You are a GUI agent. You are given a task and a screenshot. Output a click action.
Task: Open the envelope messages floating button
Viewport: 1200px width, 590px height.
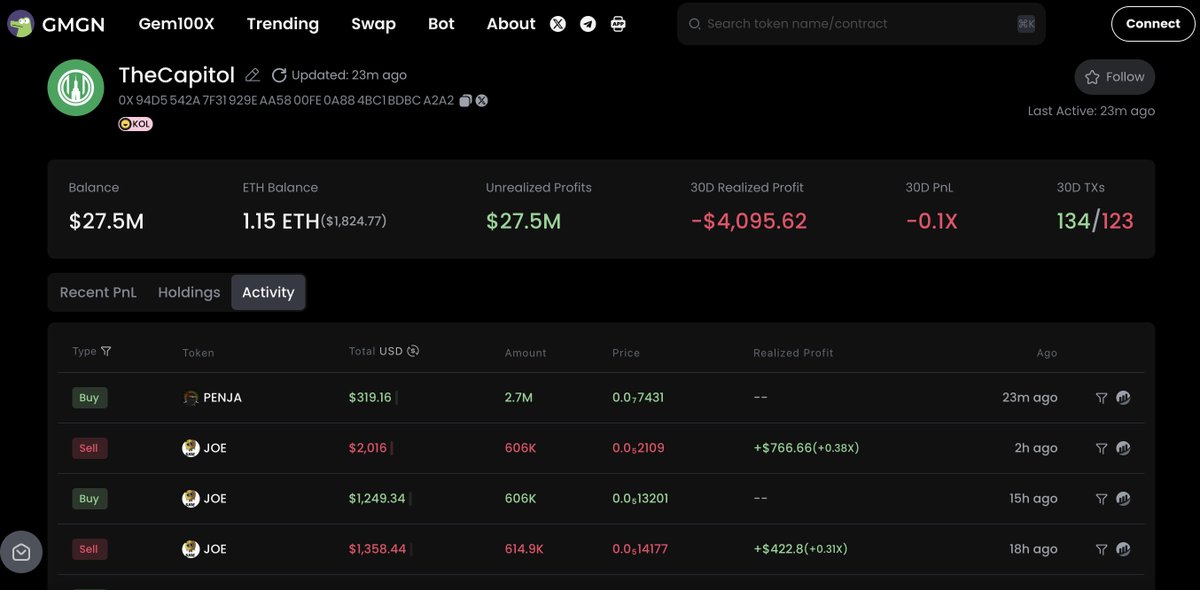[21, 552]
